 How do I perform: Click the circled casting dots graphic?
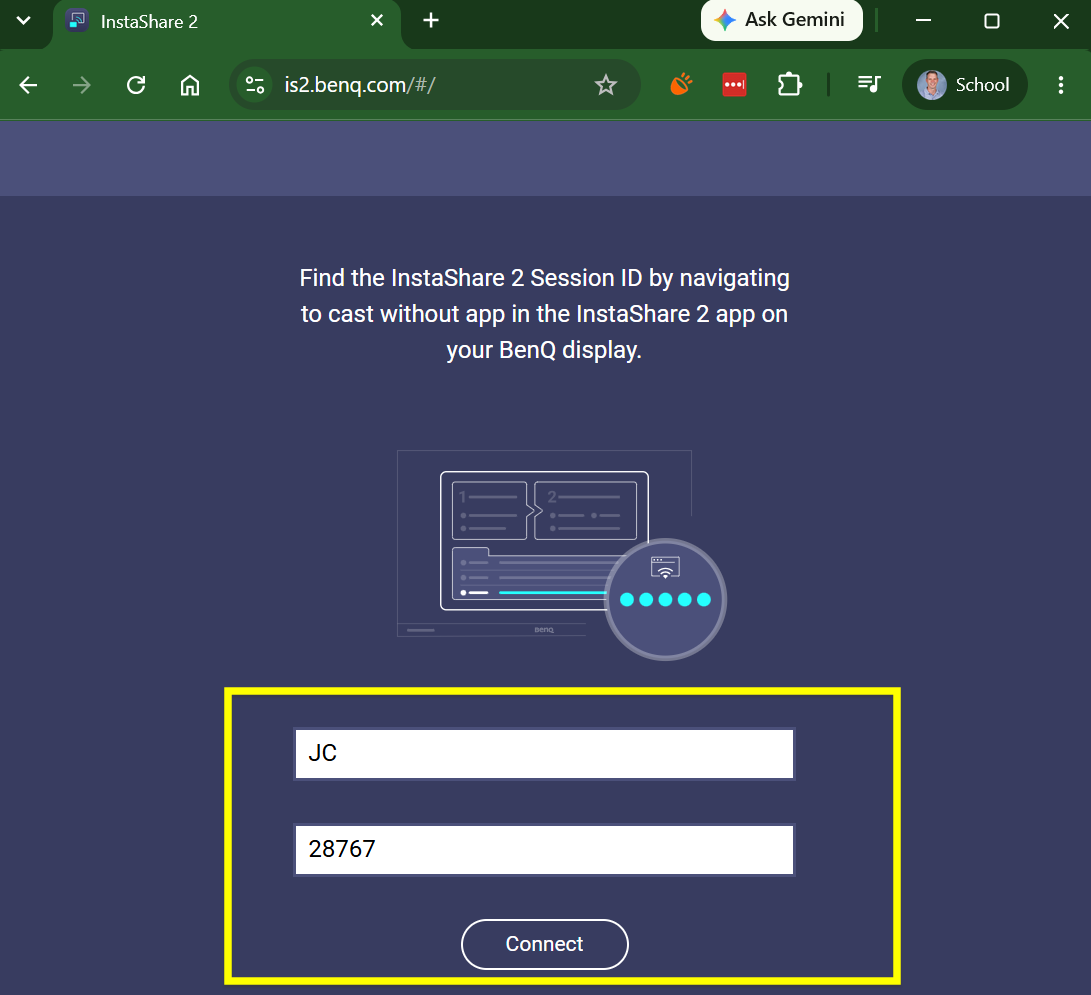click(665, 599)
